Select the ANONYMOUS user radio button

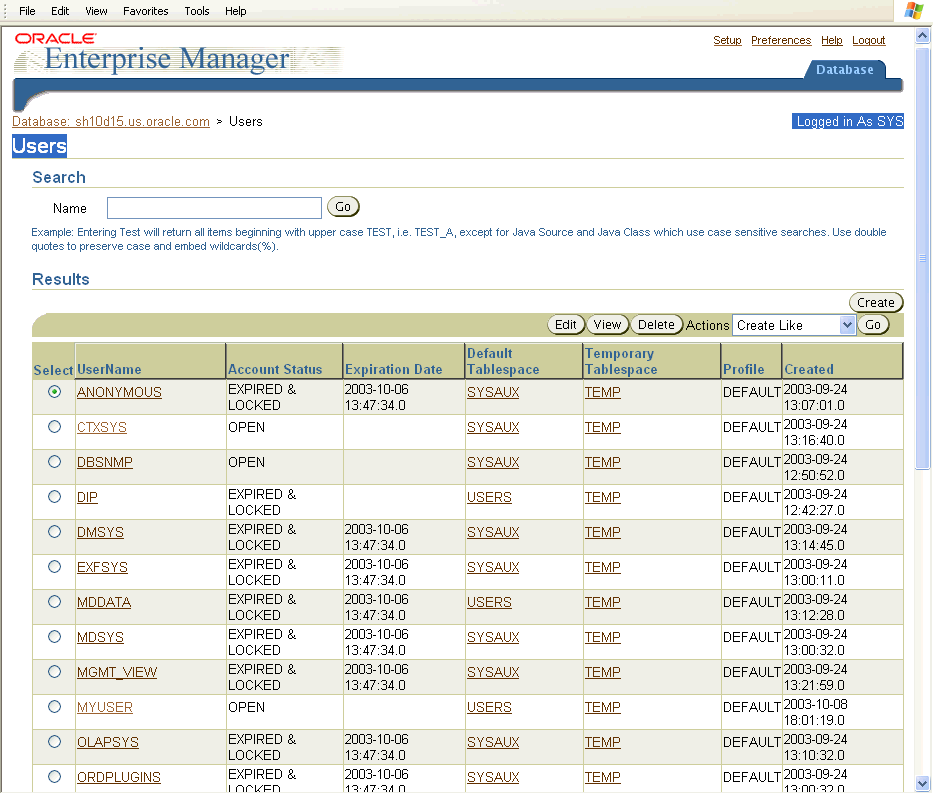pyautogui.click(x=54, y=392)
